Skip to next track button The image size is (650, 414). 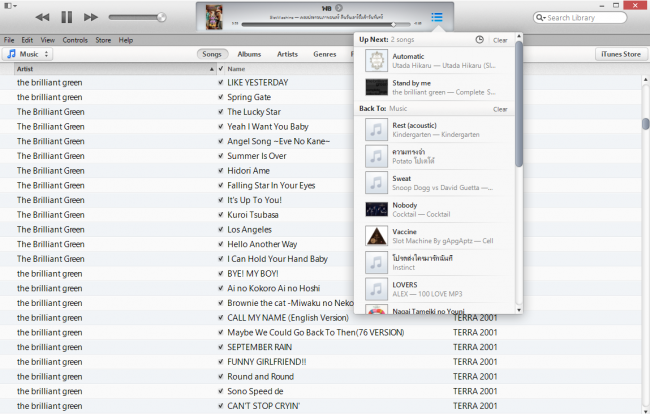pos(91,17)
